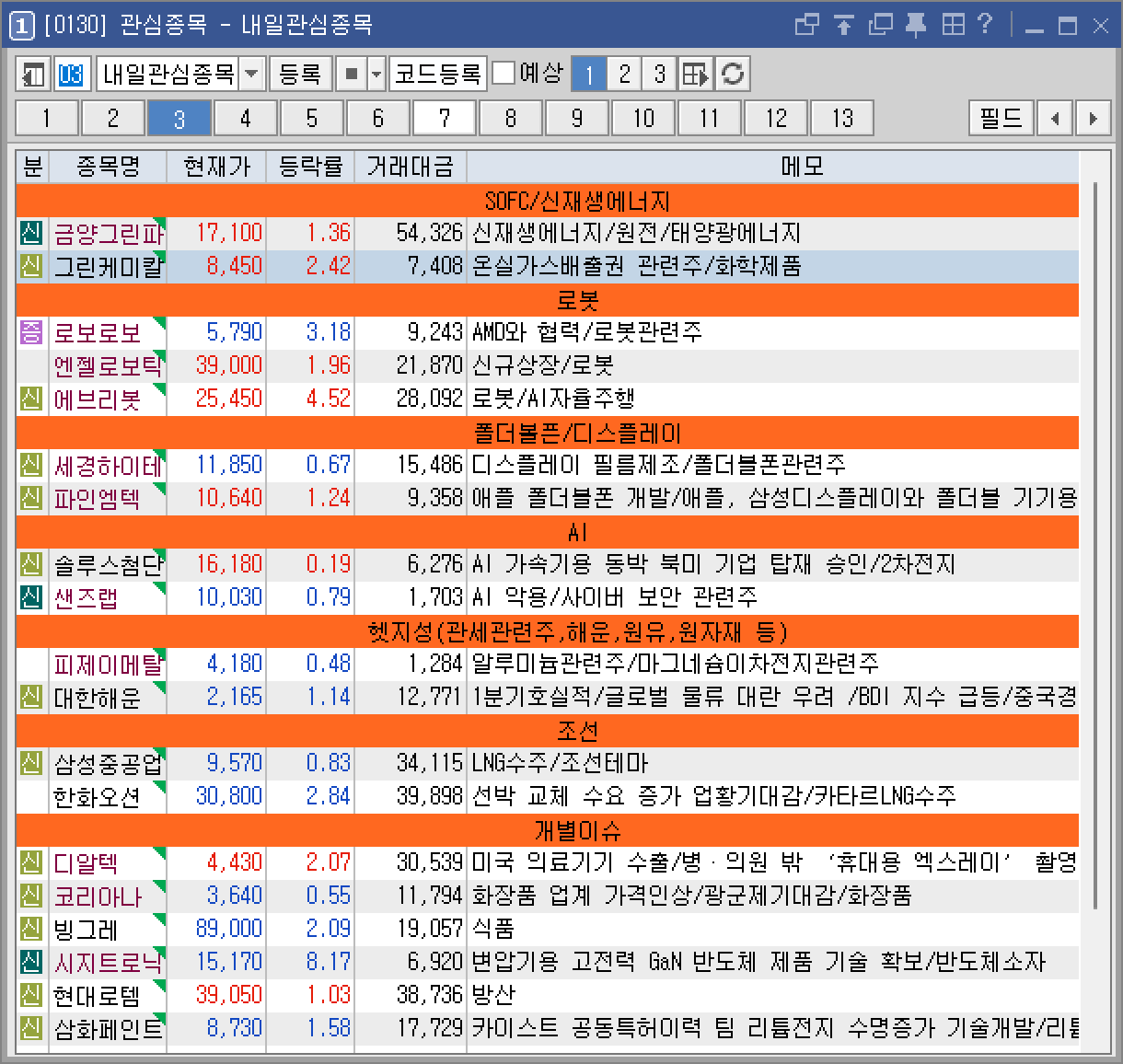Click the numbered 1 window icon in title bar
The width and height of the screenshot is (1123, 1064).
click(22, 25)
